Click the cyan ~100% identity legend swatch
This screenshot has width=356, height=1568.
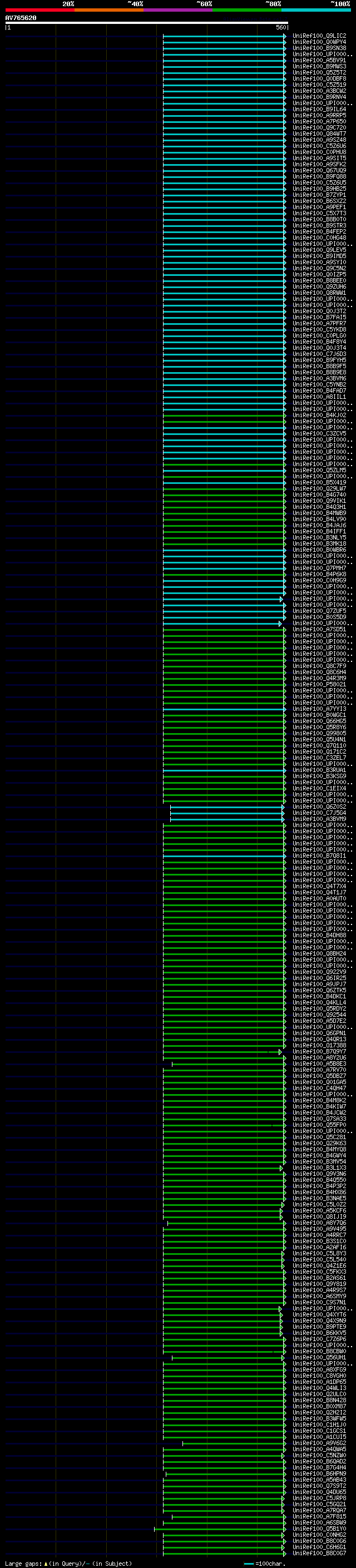(x=316, y=10)
